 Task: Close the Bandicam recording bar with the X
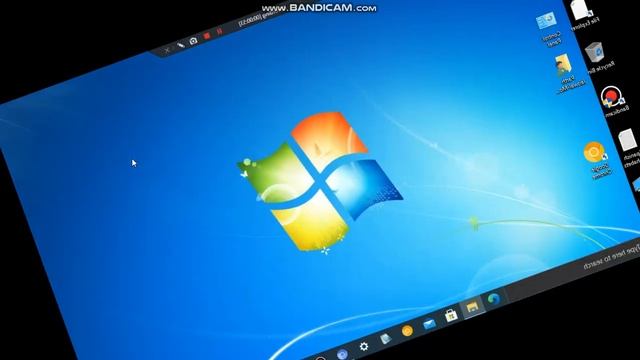[x=167, y=51]
